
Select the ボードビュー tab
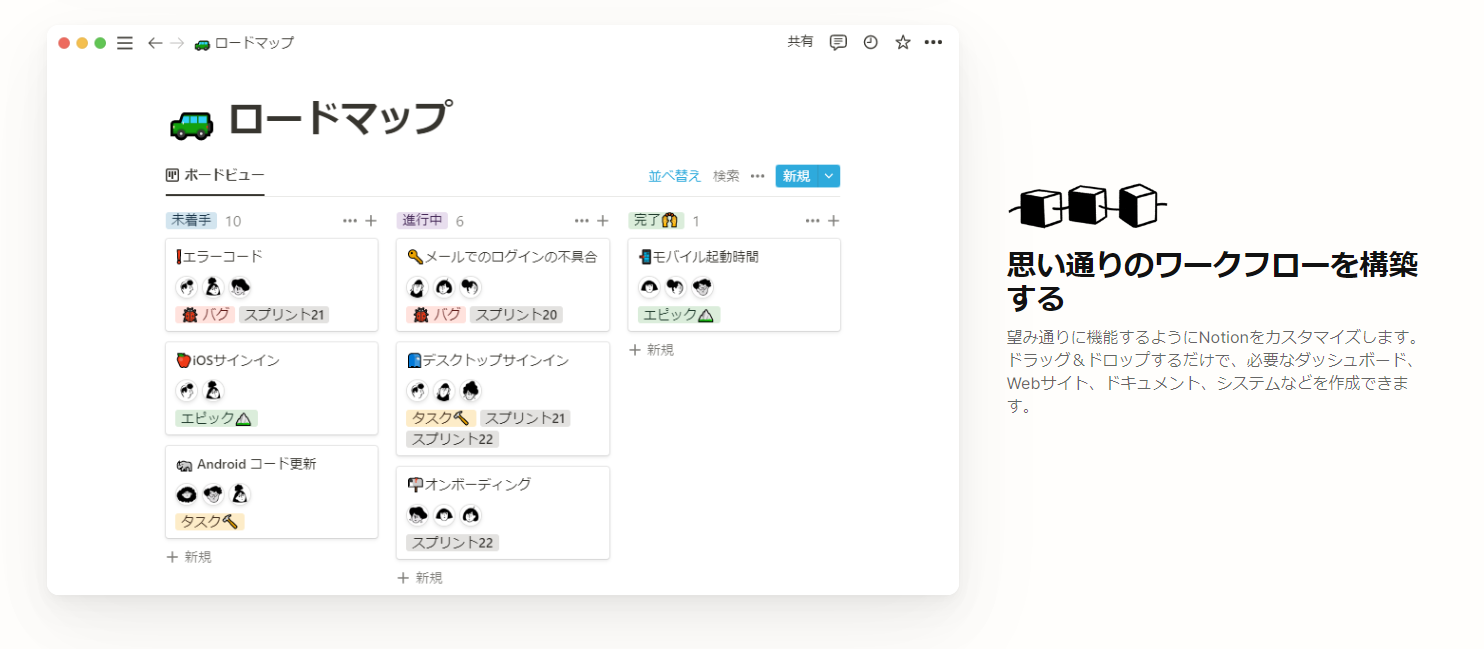click(x=215, y=175)
